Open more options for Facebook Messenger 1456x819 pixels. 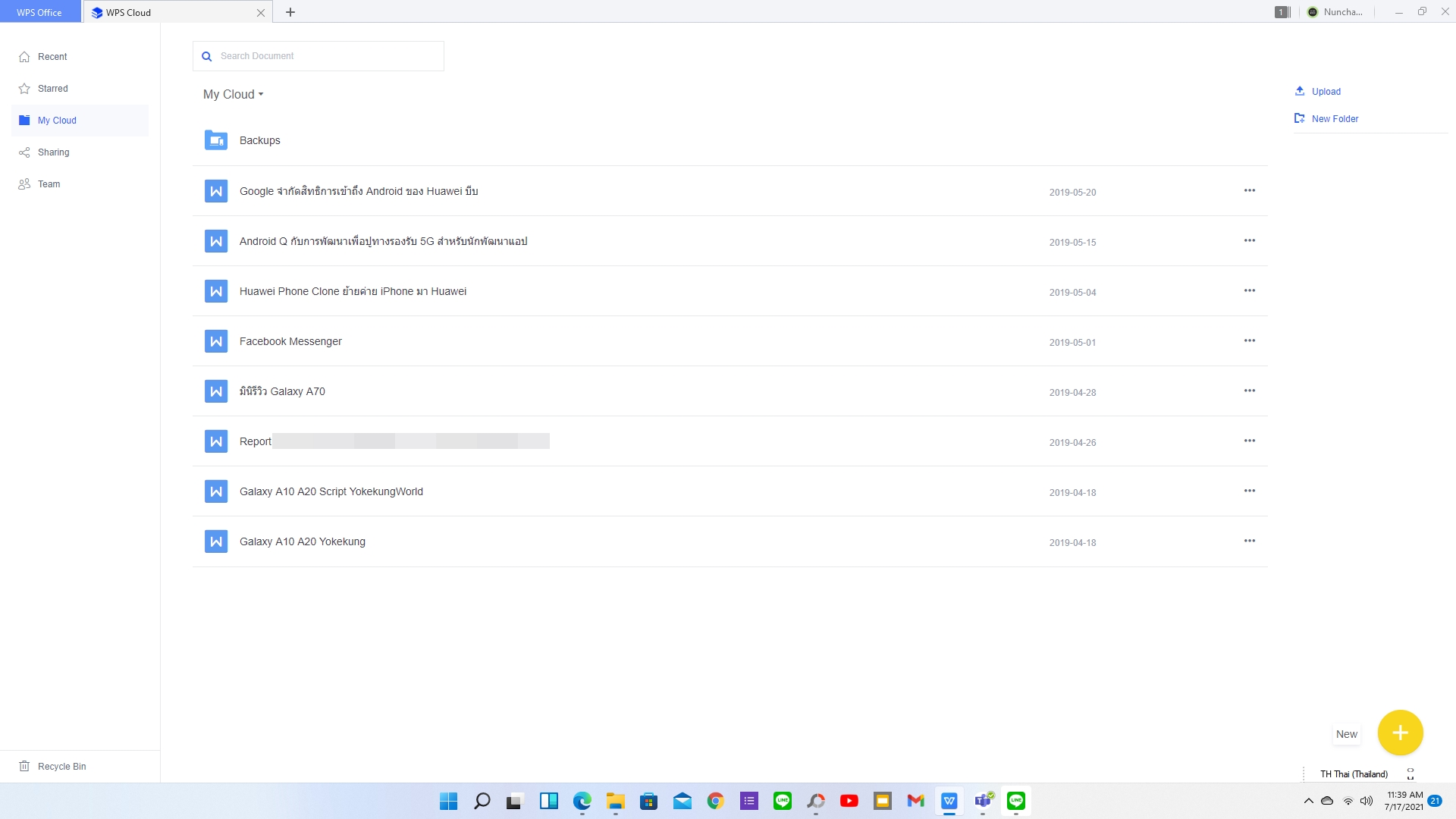(x=1250, y=340)
